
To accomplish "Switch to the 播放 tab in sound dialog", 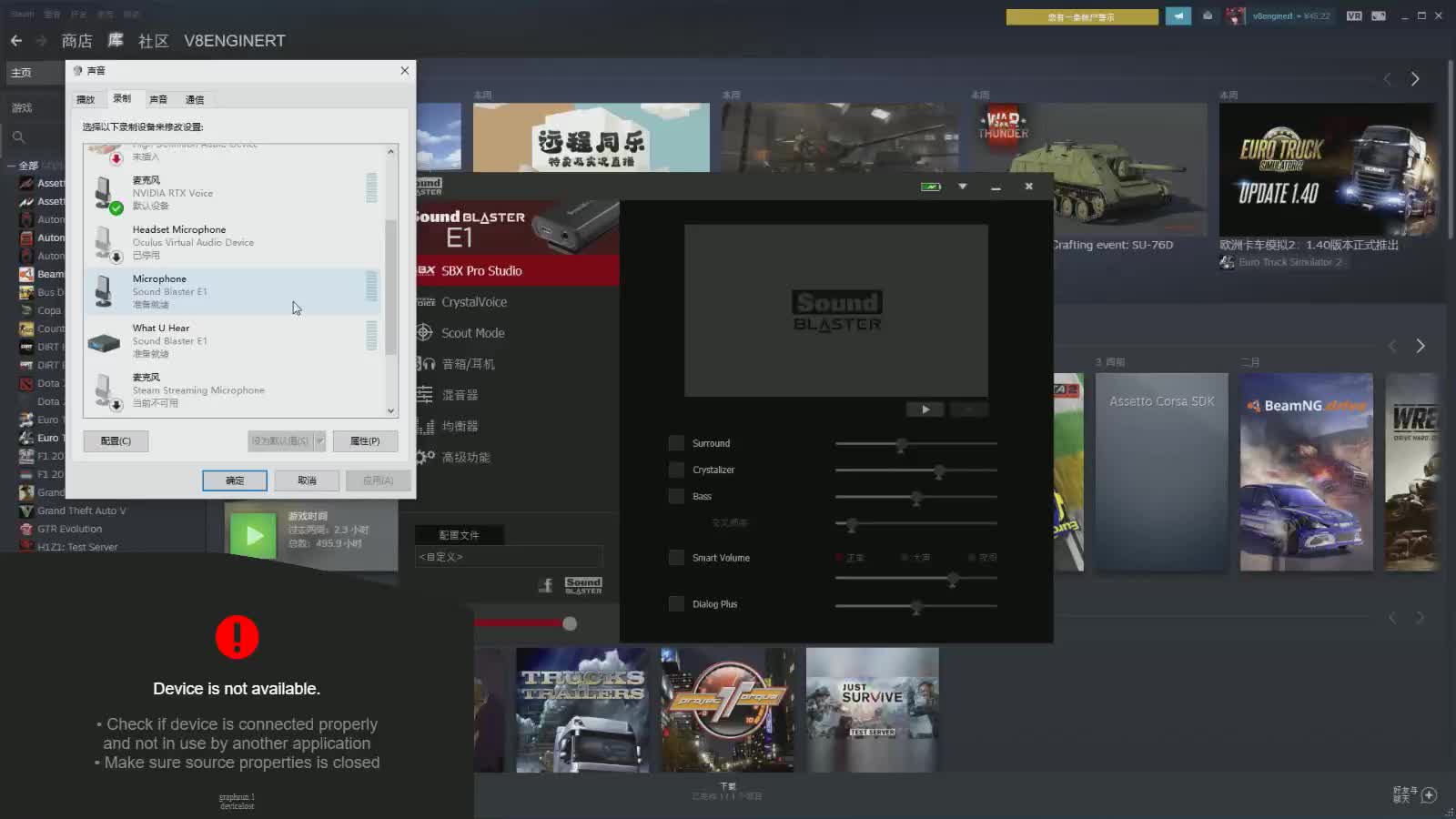I will coord(86,99).
